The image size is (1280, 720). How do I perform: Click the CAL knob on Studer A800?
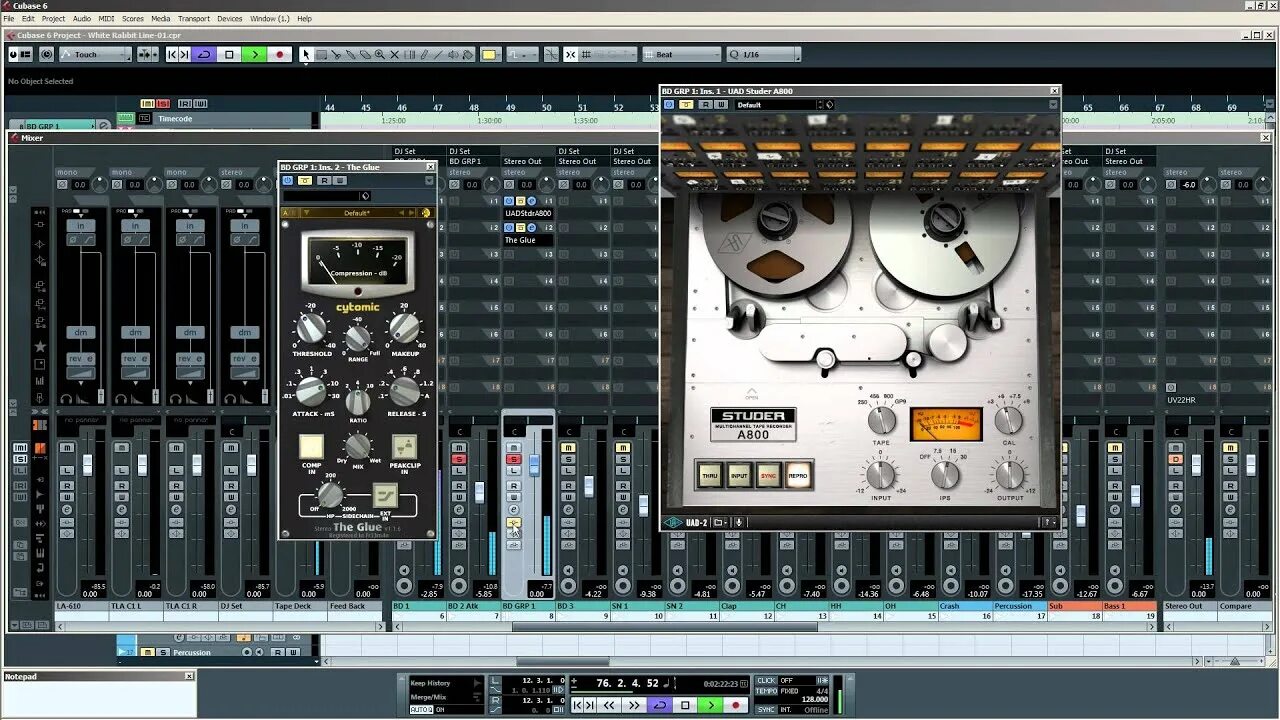pyautogui.click(x=1009, y=421)
